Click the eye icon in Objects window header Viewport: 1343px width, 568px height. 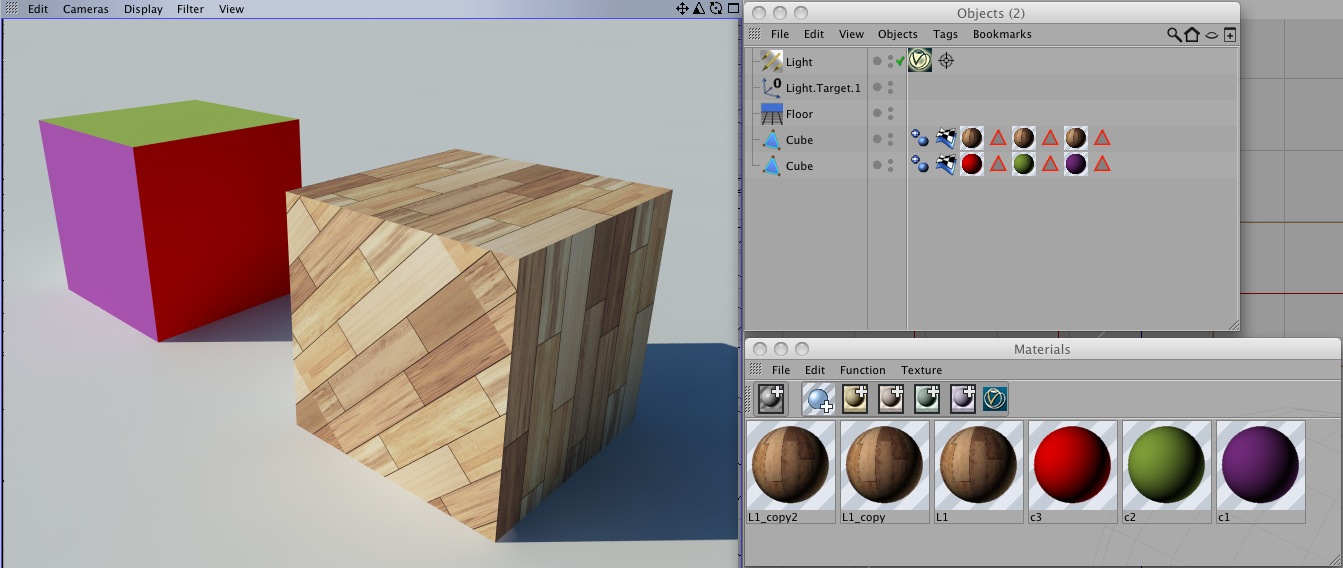tap(1211, 34)
